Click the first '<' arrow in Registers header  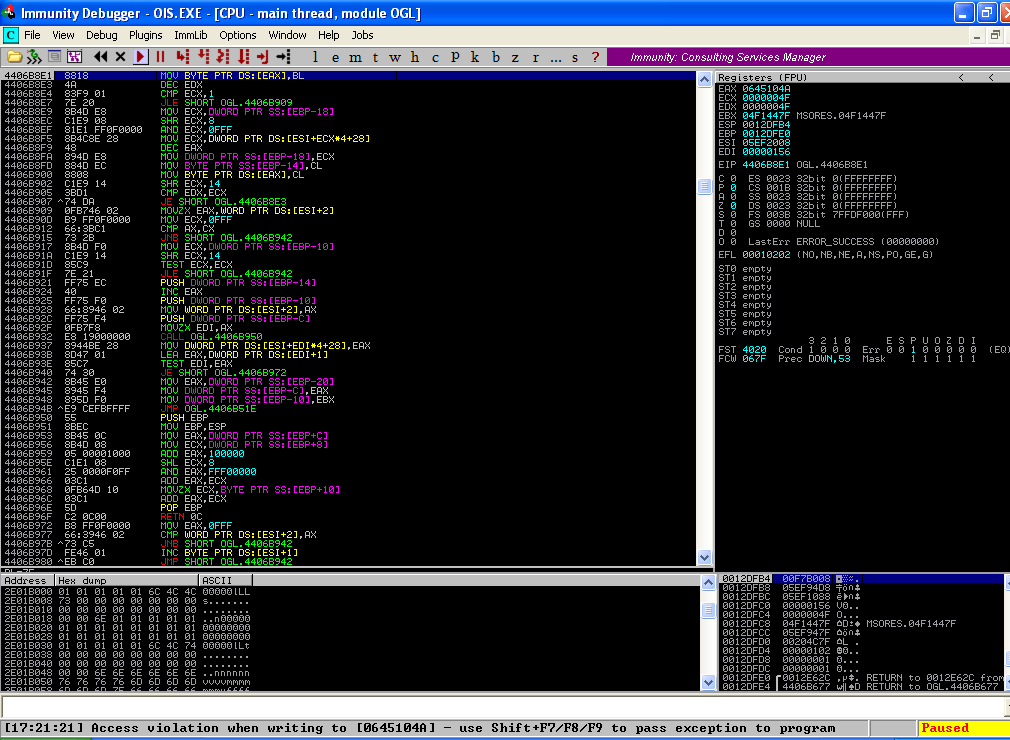961,77
